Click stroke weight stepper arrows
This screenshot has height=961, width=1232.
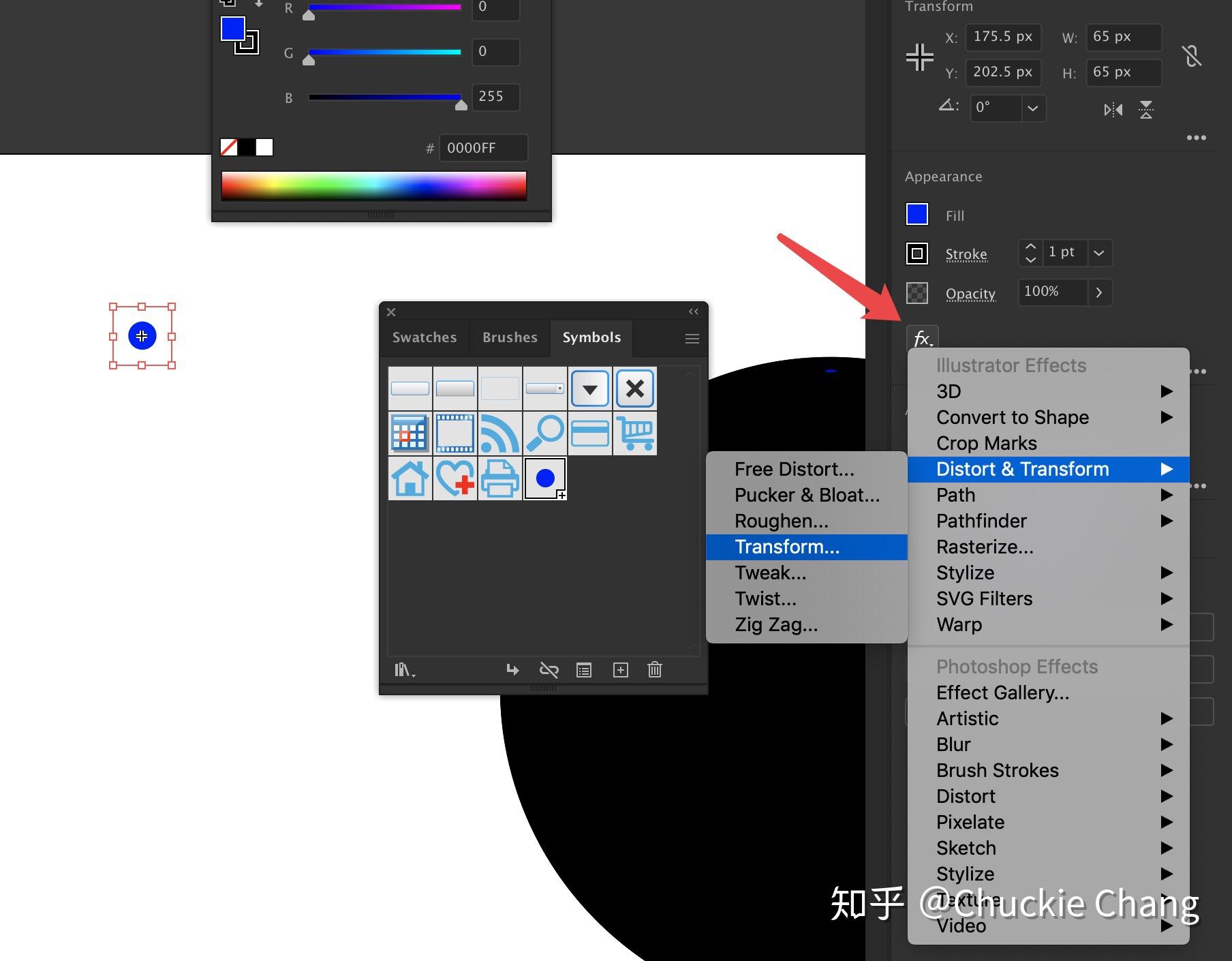[1030, 253]
